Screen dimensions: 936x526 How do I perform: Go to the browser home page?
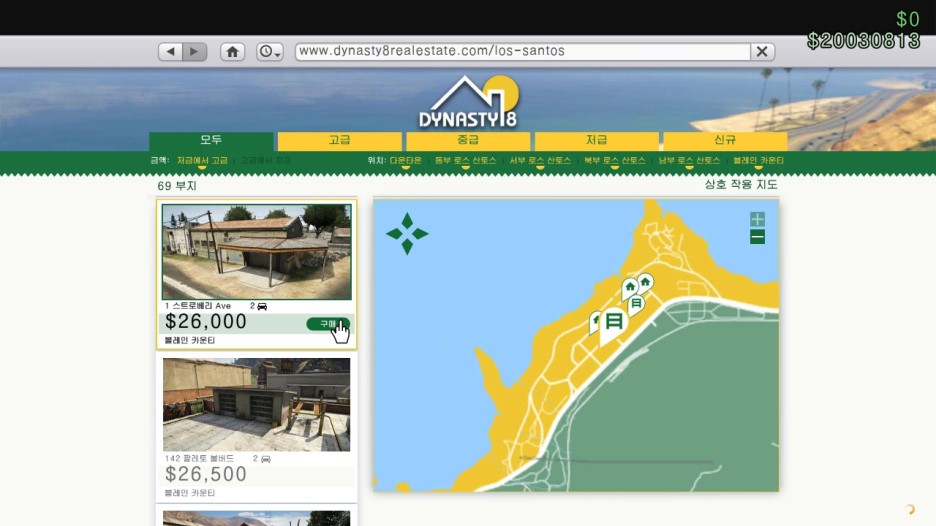coord(232,51)
